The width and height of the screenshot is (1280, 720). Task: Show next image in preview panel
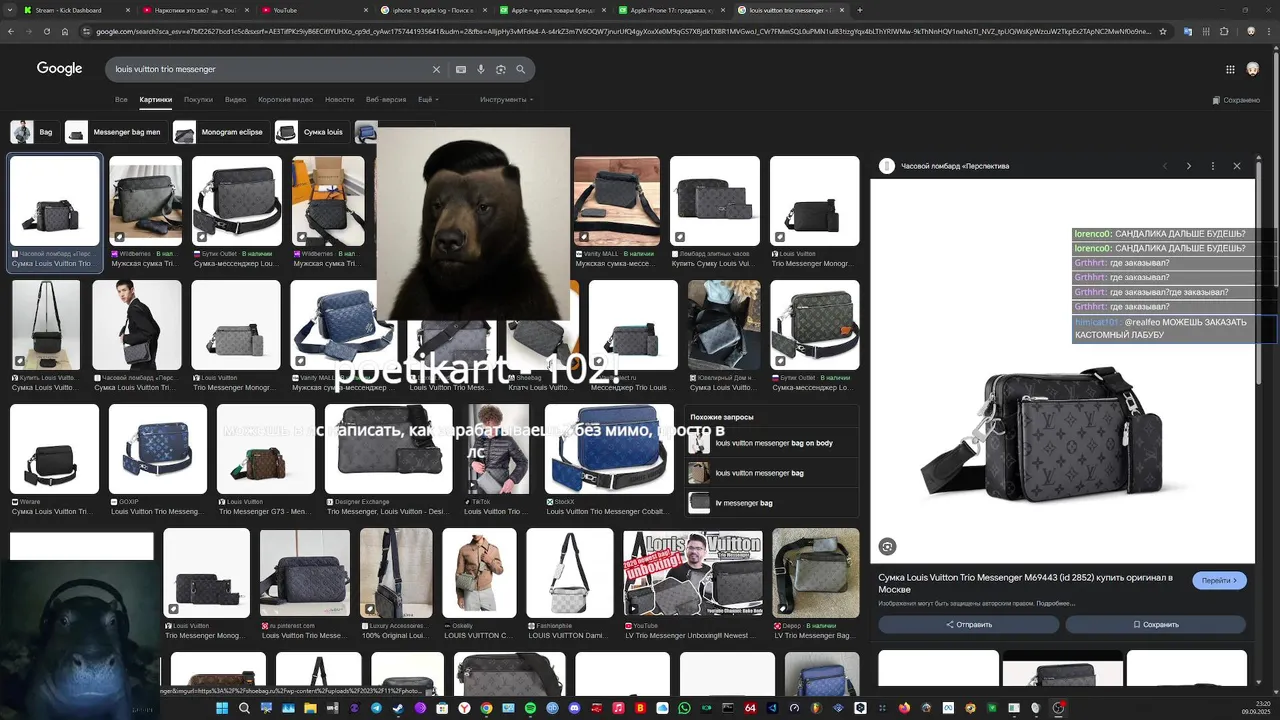1189,166
